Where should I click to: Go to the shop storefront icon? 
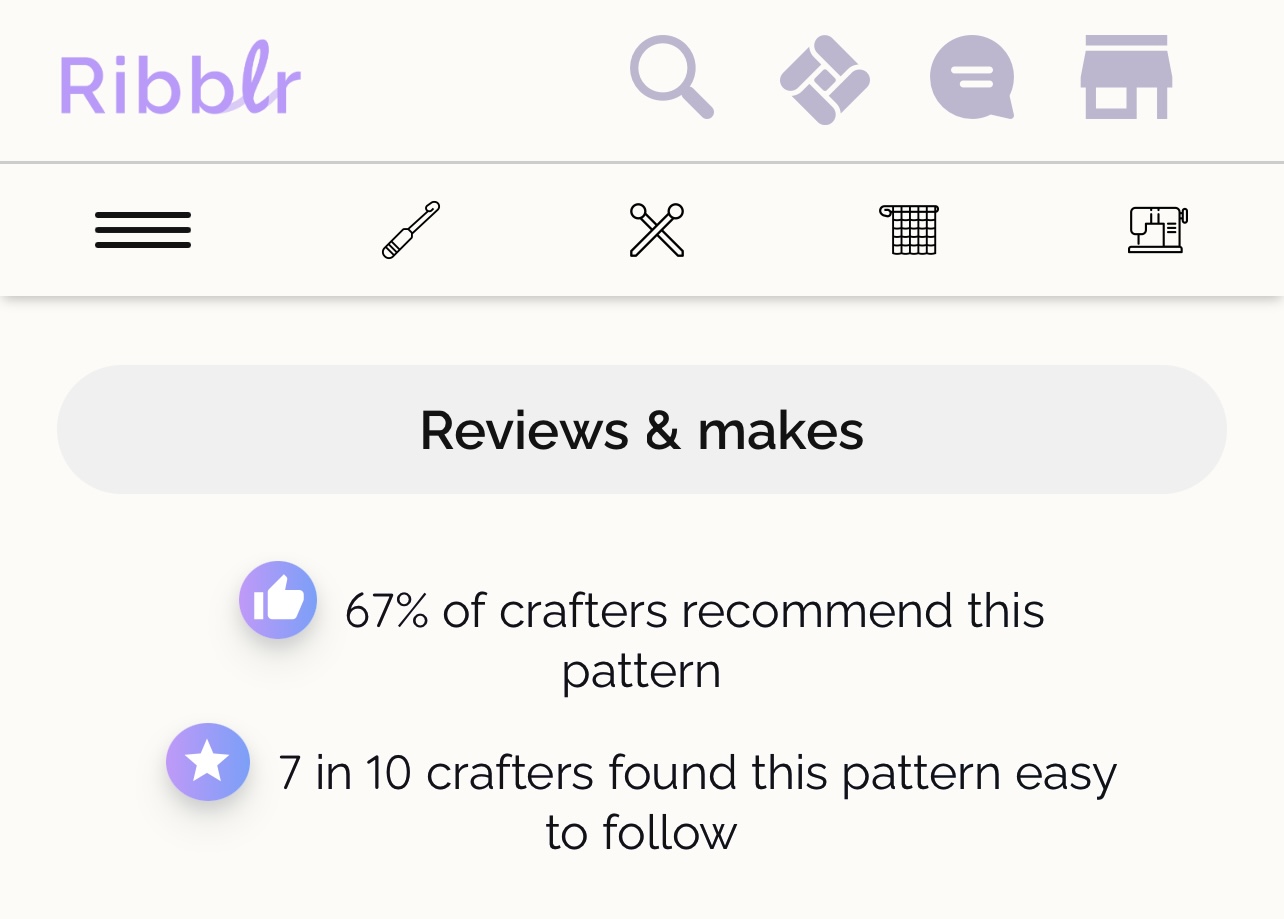coord(1126,77)
